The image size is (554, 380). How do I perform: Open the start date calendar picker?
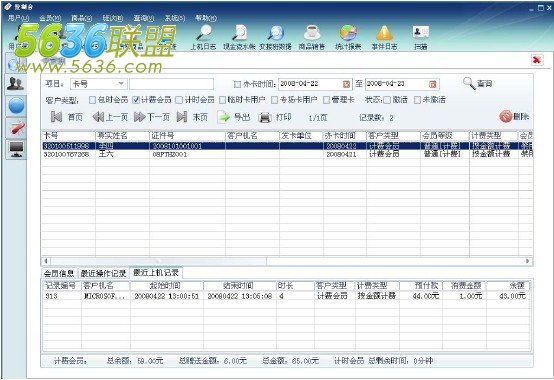coord(346,84)
